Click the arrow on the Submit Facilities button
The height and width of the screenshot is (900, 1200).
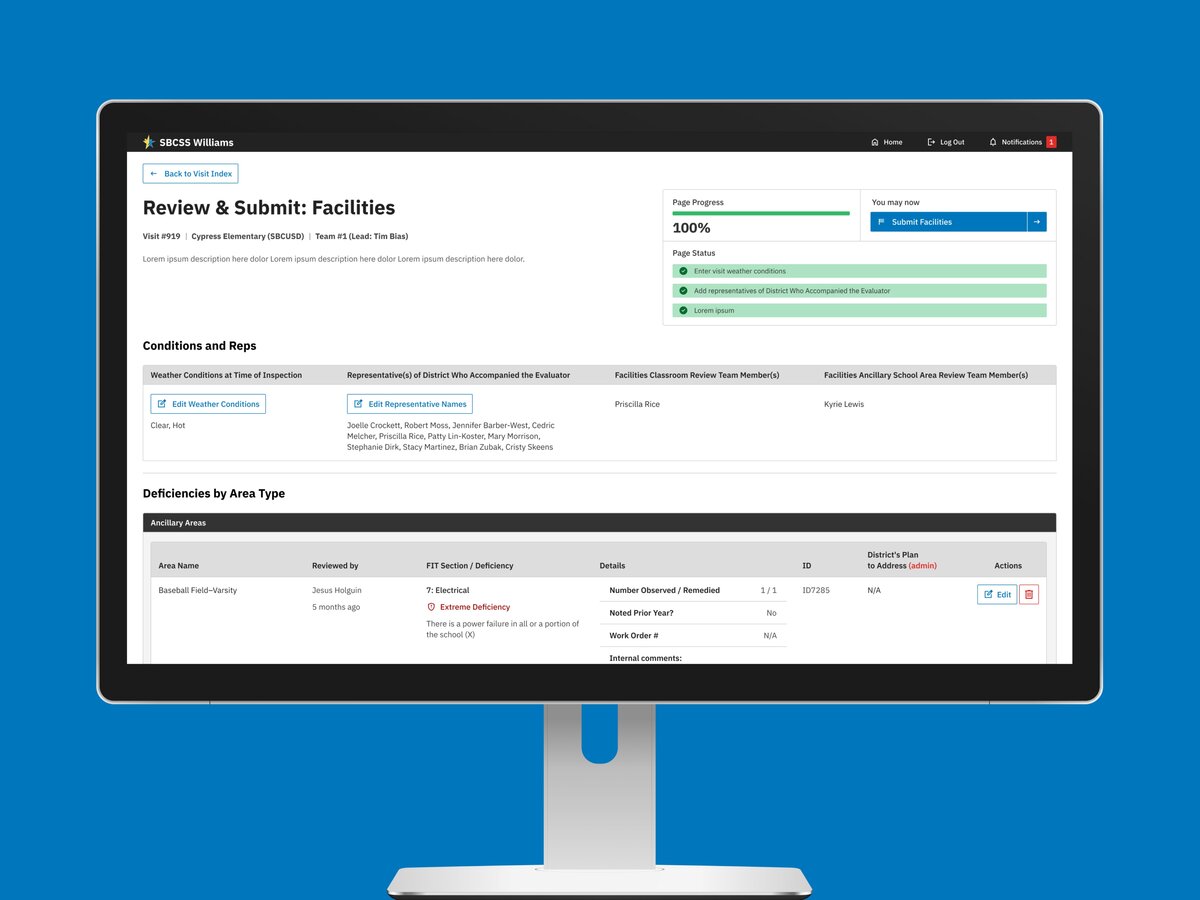pos(1038,221)
